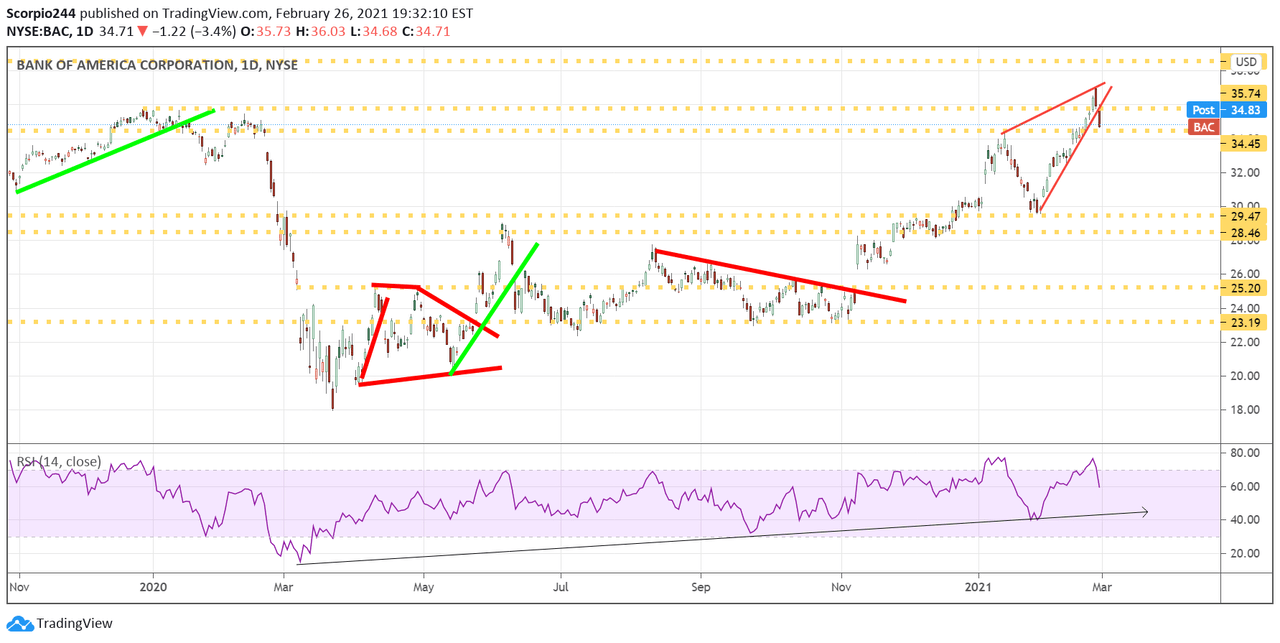Click the 34.45 price level label
The height and width of the screenshot is (643, 1280).
pos(1246,144)
